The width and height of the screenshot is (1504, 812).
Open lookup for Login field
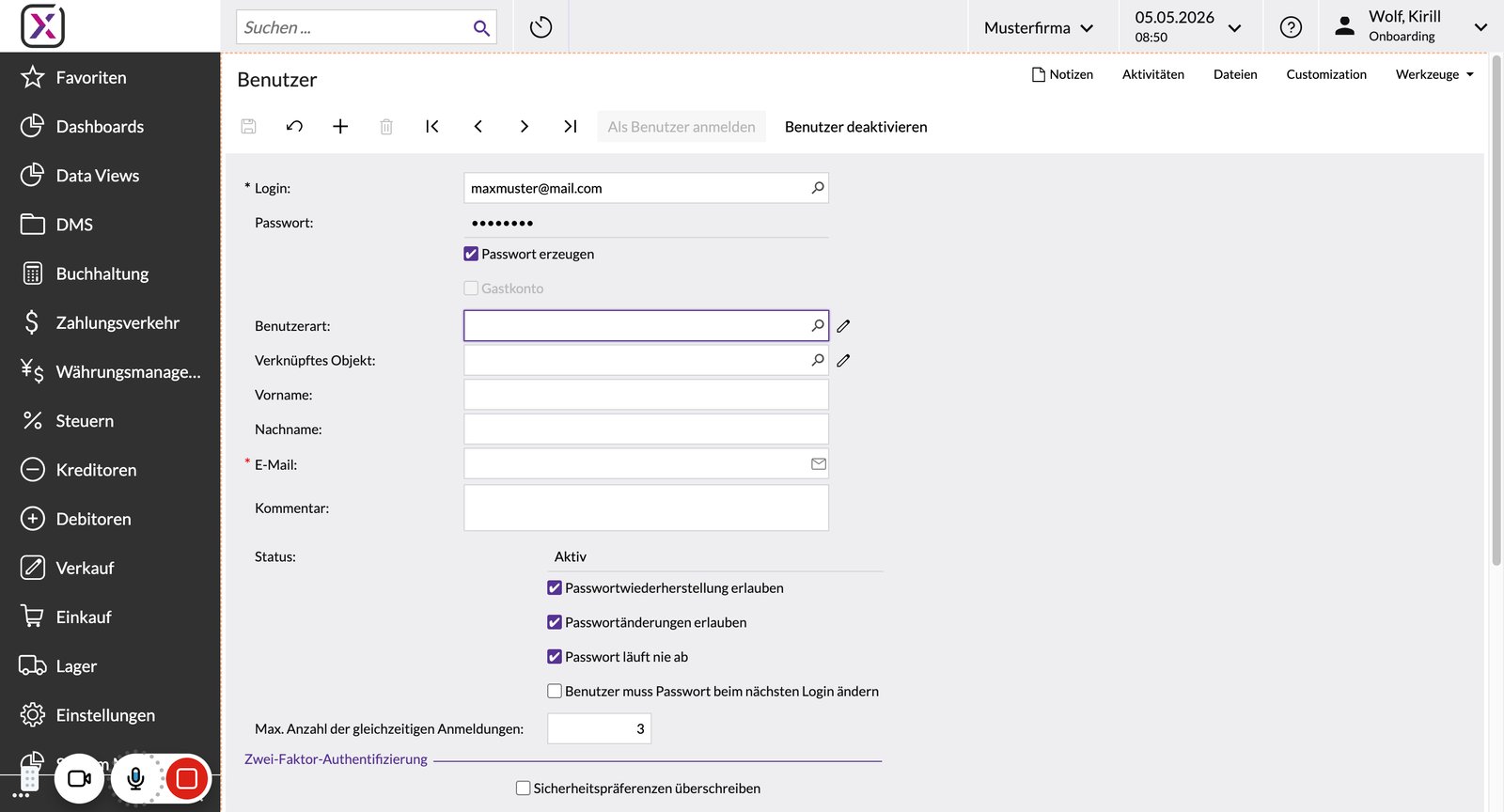point(818,188)
